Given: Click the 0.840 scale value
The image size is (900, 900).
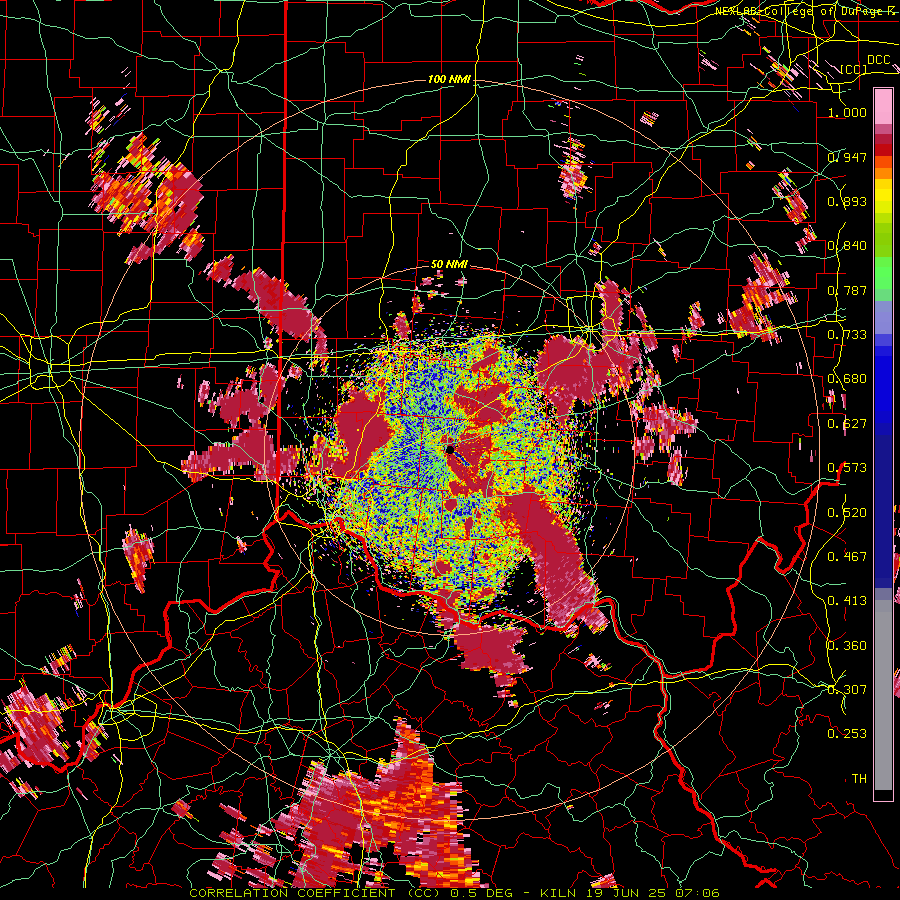Looking at the screenshot, I should point(847,246).
